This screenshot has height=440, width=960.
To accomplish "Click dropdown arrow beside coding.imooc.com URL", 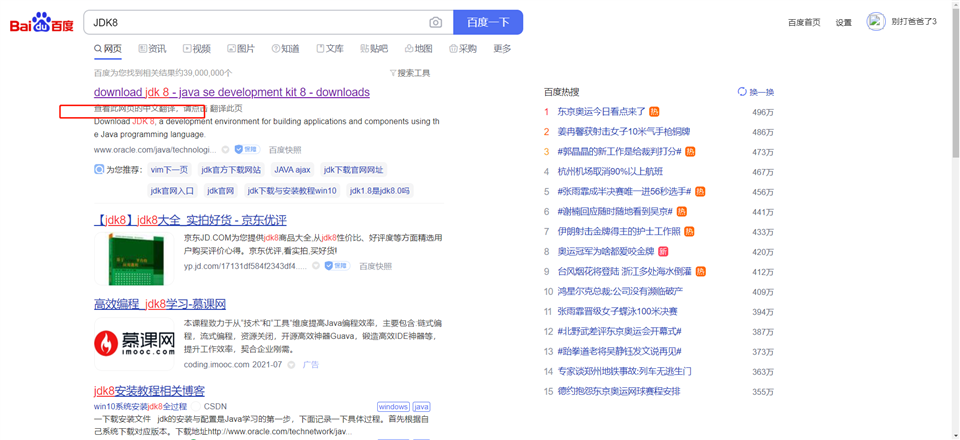I will point(291,365).
